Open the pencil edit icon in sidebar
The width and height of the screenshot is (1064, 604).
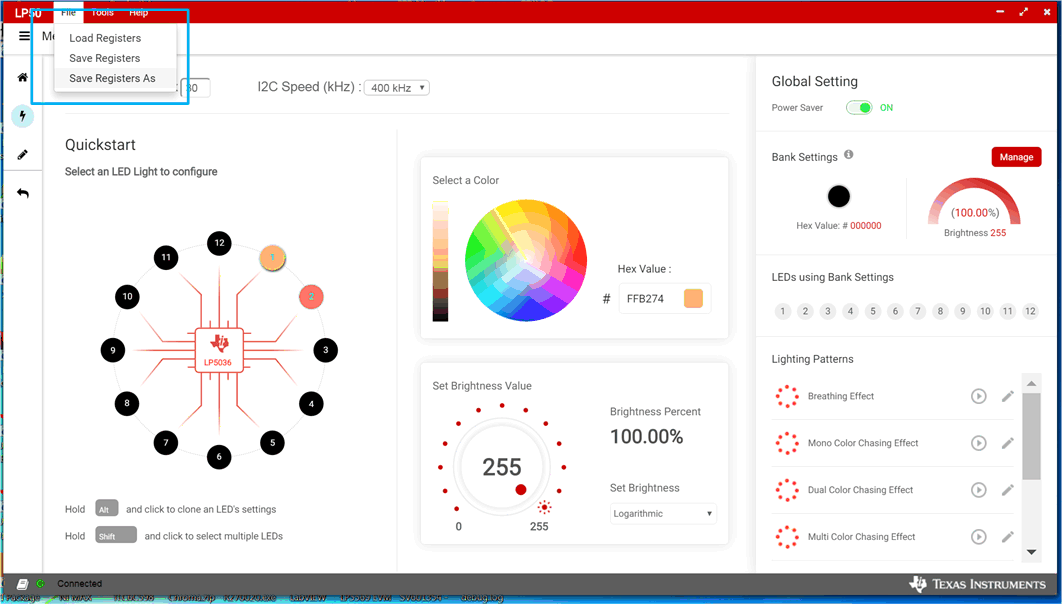click(22, 155)
